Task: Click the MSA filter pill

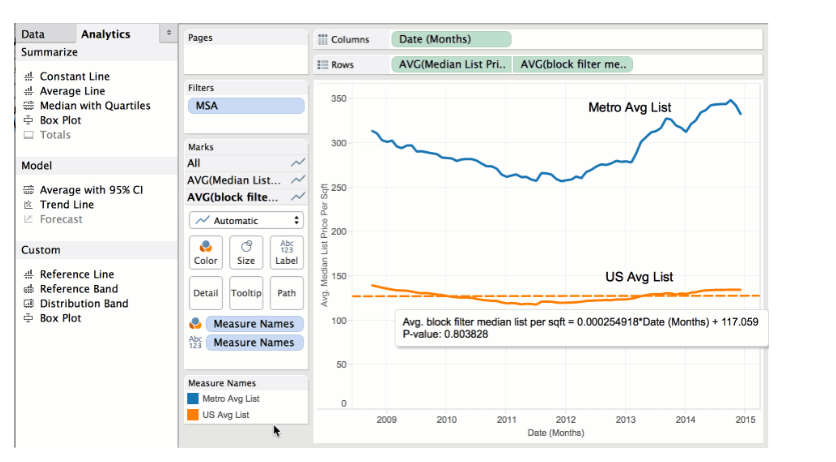Action: [246, 106]
